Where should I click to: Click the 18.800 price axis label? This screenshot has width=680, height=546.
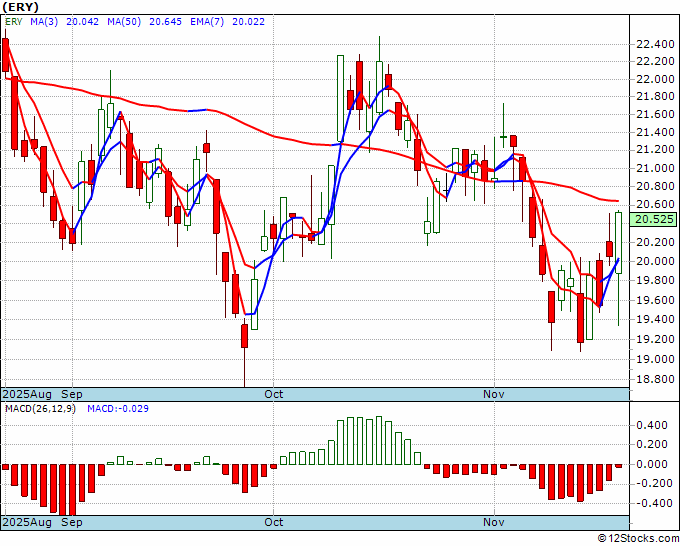[x=655, y=379]
